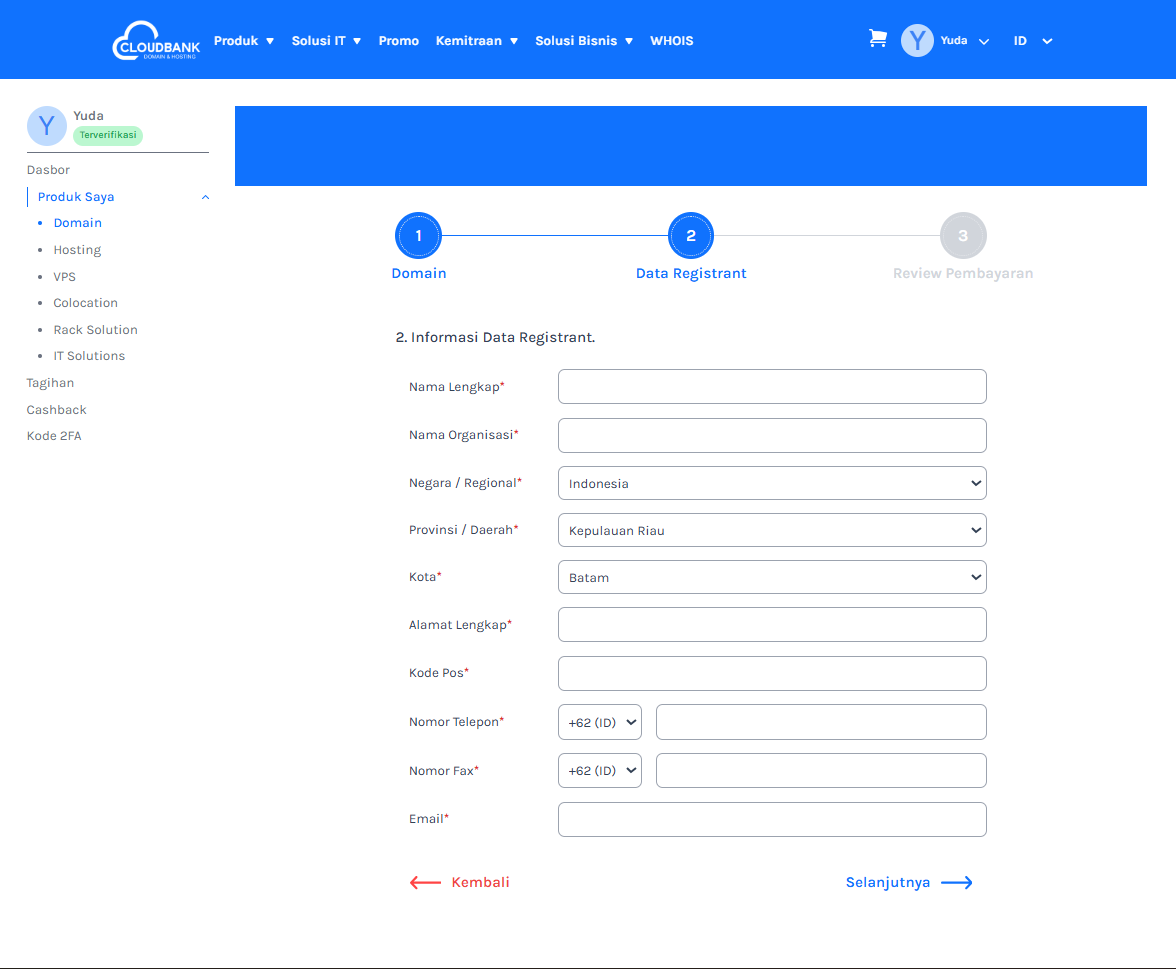The image size is (1176, 969).
Task: Click step 3 Review Pembayaran circle
Action: coord(963,236)
